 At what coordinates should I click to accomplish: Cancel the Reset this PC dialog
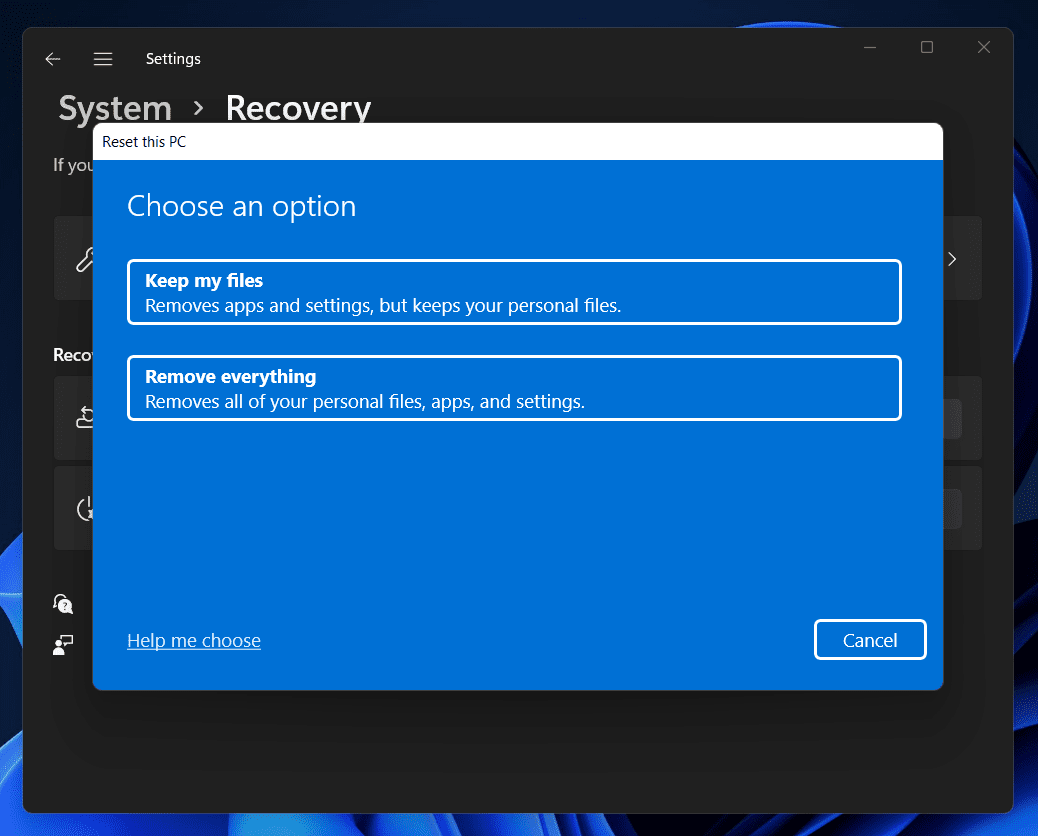pyautogui.click(x=869, y=639)
